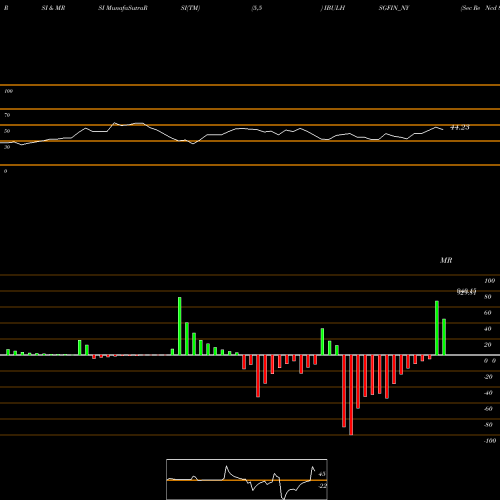
Task: Click the "MR" panel title
Action: click(446, 260)
